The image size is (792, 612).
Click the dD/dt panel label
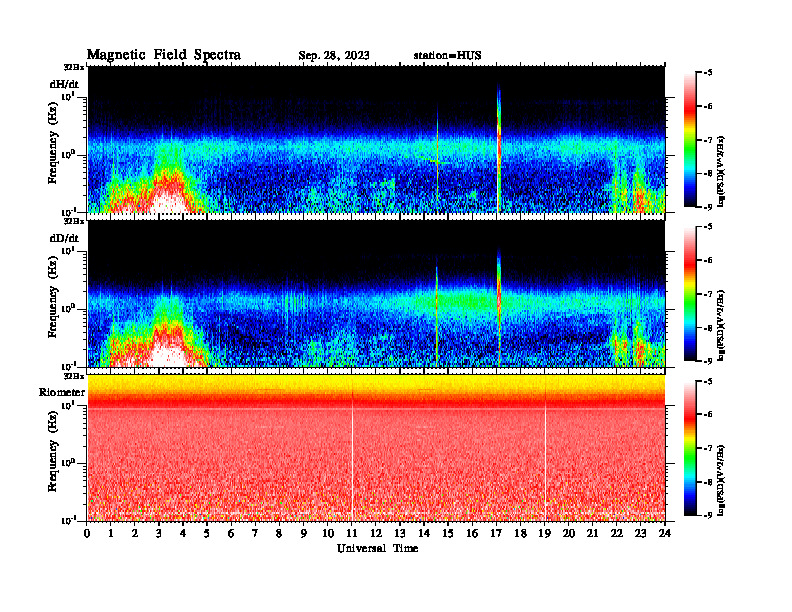coord(64,238)
